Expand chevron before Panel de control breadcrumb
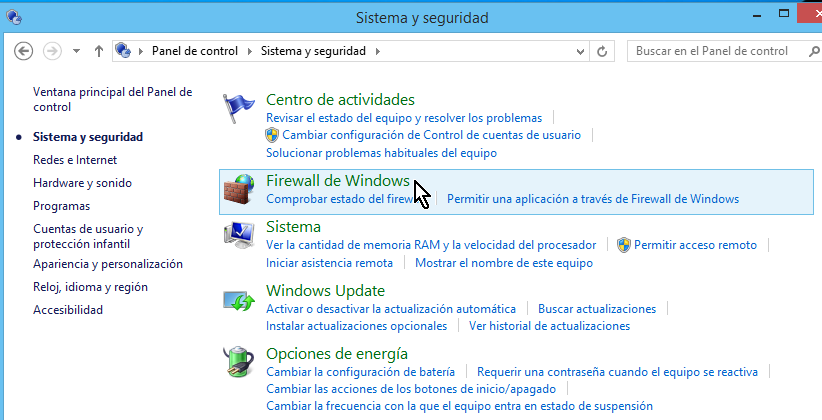The width and height of the screenshot is (822, 420). click(140, 51)
